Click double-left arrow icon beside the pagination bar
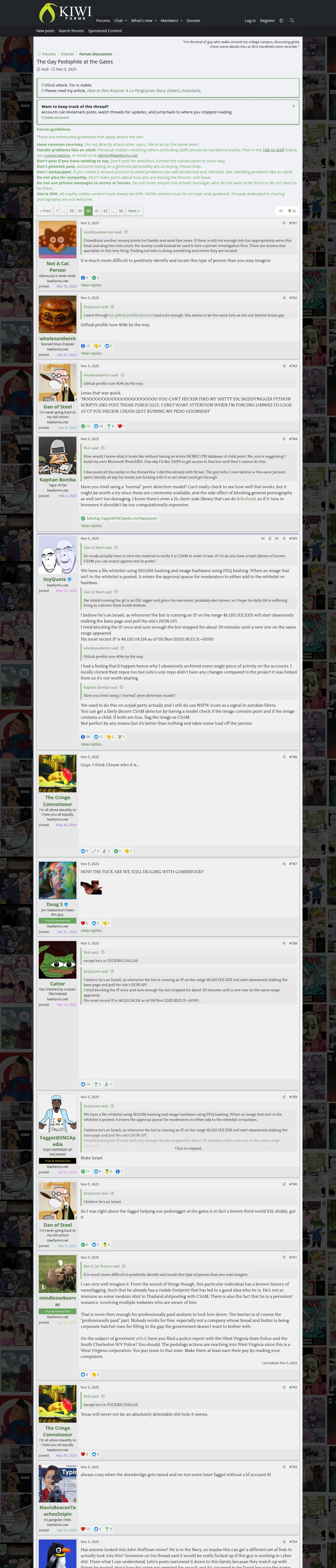 coord(281,211)
